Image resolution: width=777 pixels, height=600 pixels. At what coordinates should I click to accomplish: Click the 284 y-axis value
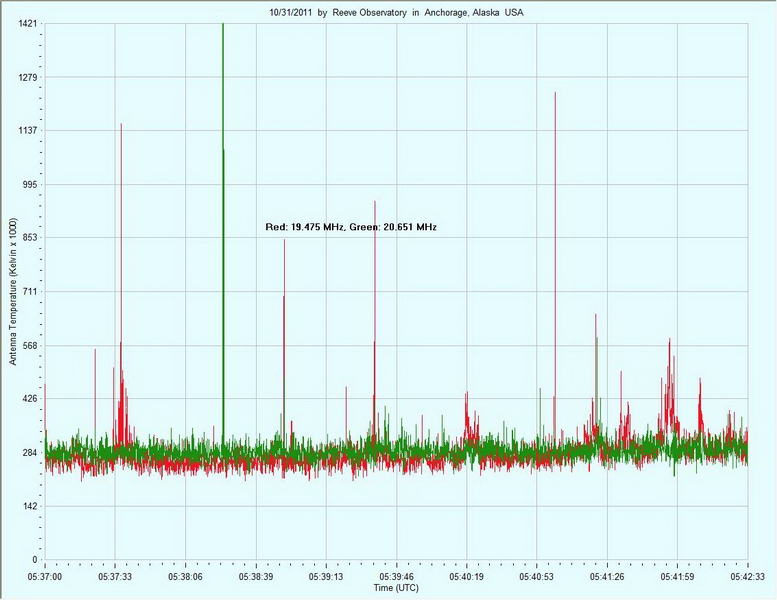[x=30, y=452]
